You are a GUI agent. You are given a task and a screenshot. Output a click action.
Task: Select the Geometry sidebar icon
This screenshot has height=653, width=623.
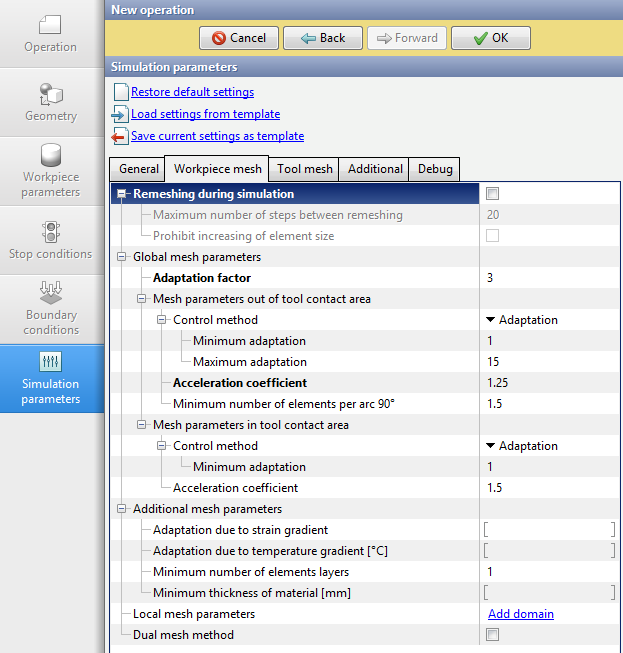pos(51,102)
